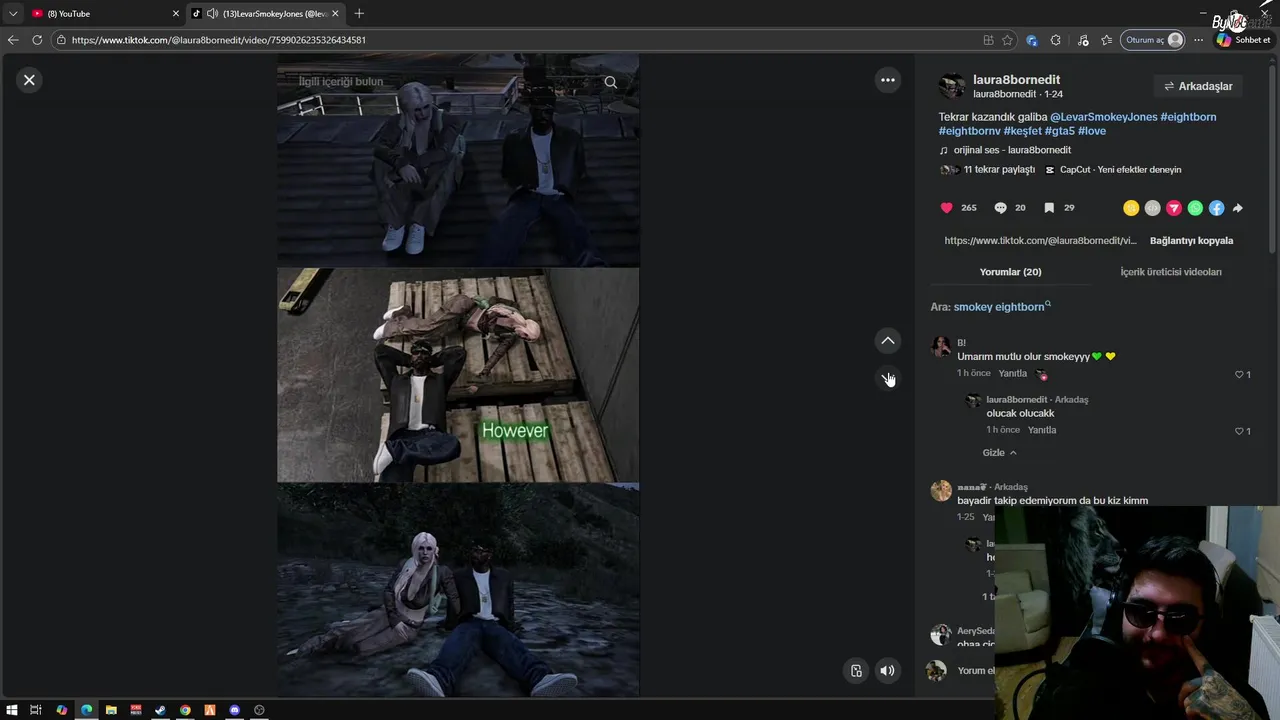This screenshot has height=720, width=1280.
Task: Open the #eightbornv hashtag
Action: pos(969,131)
